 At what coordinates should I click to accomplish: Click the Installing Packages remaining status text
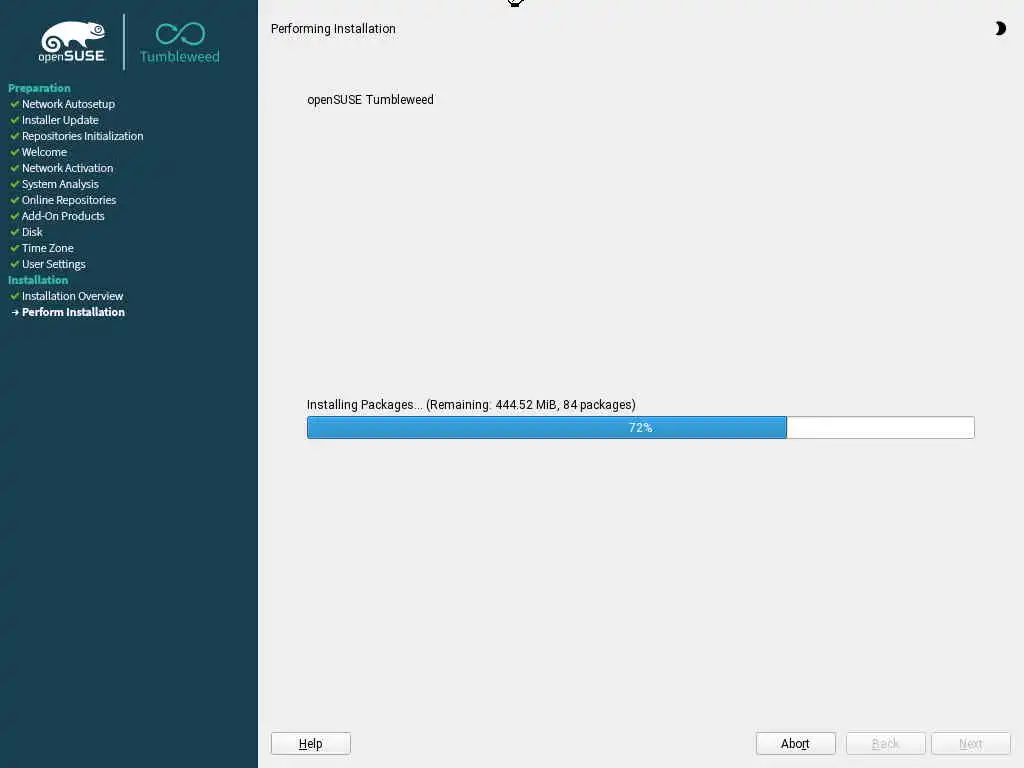[471, 404]
